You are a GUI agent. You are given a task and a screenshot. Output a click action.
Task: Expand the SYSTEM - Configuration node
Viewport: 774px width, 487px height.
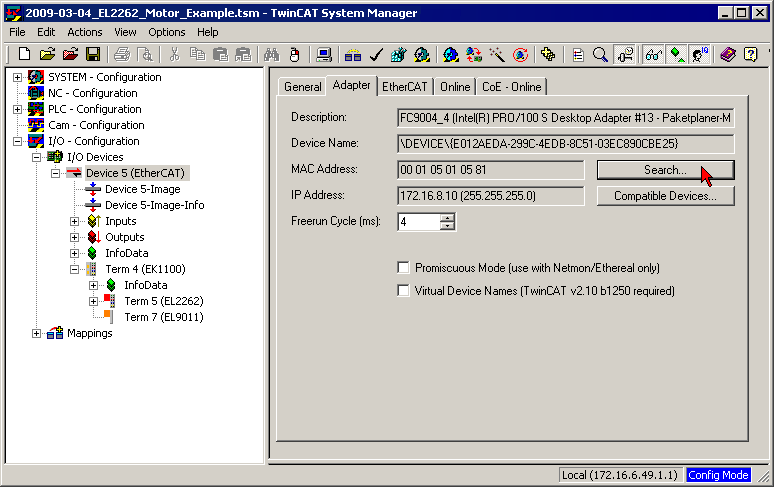click(x=17, y=77)
